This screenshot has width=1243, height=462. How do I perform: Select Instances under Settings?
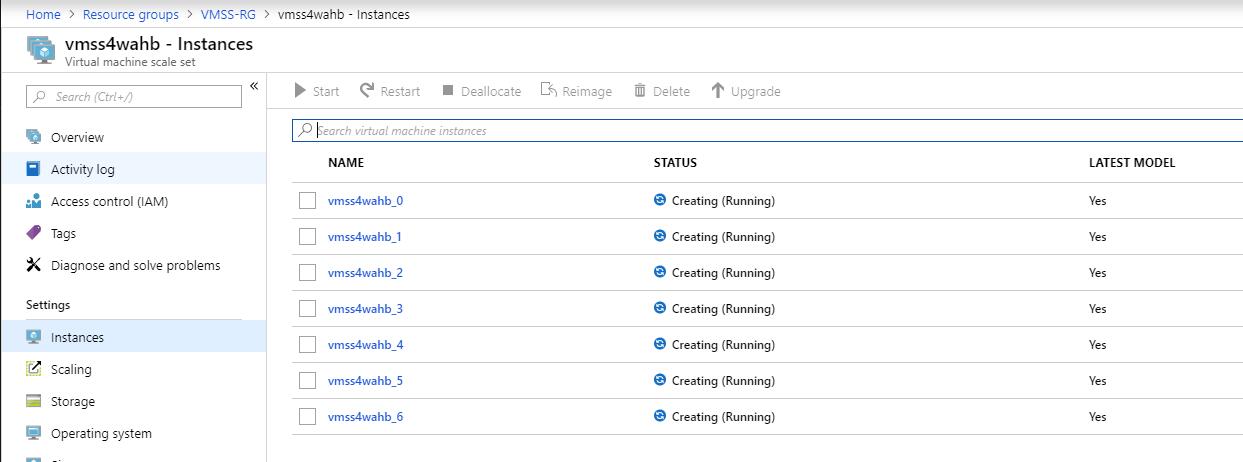[x=134, y=337]
